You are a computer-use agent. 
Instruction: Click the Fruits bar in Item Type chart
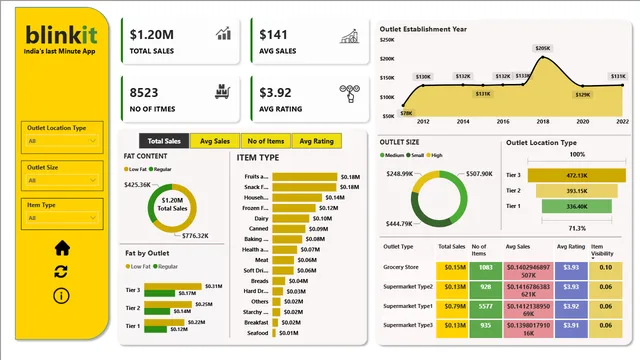(304, 177)
